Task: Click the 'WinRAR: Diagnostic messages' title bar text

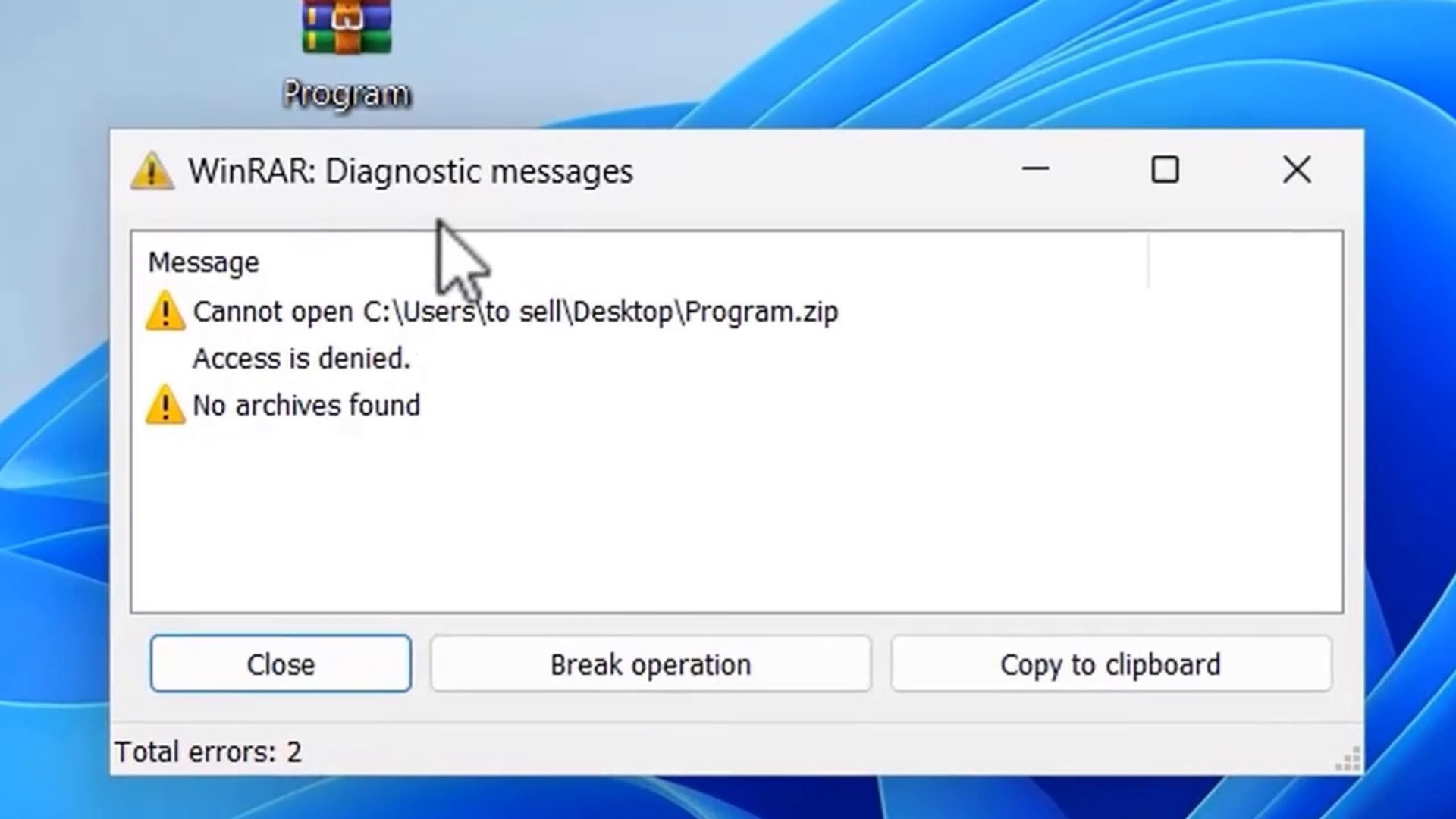Action: [x=410, y=171]
